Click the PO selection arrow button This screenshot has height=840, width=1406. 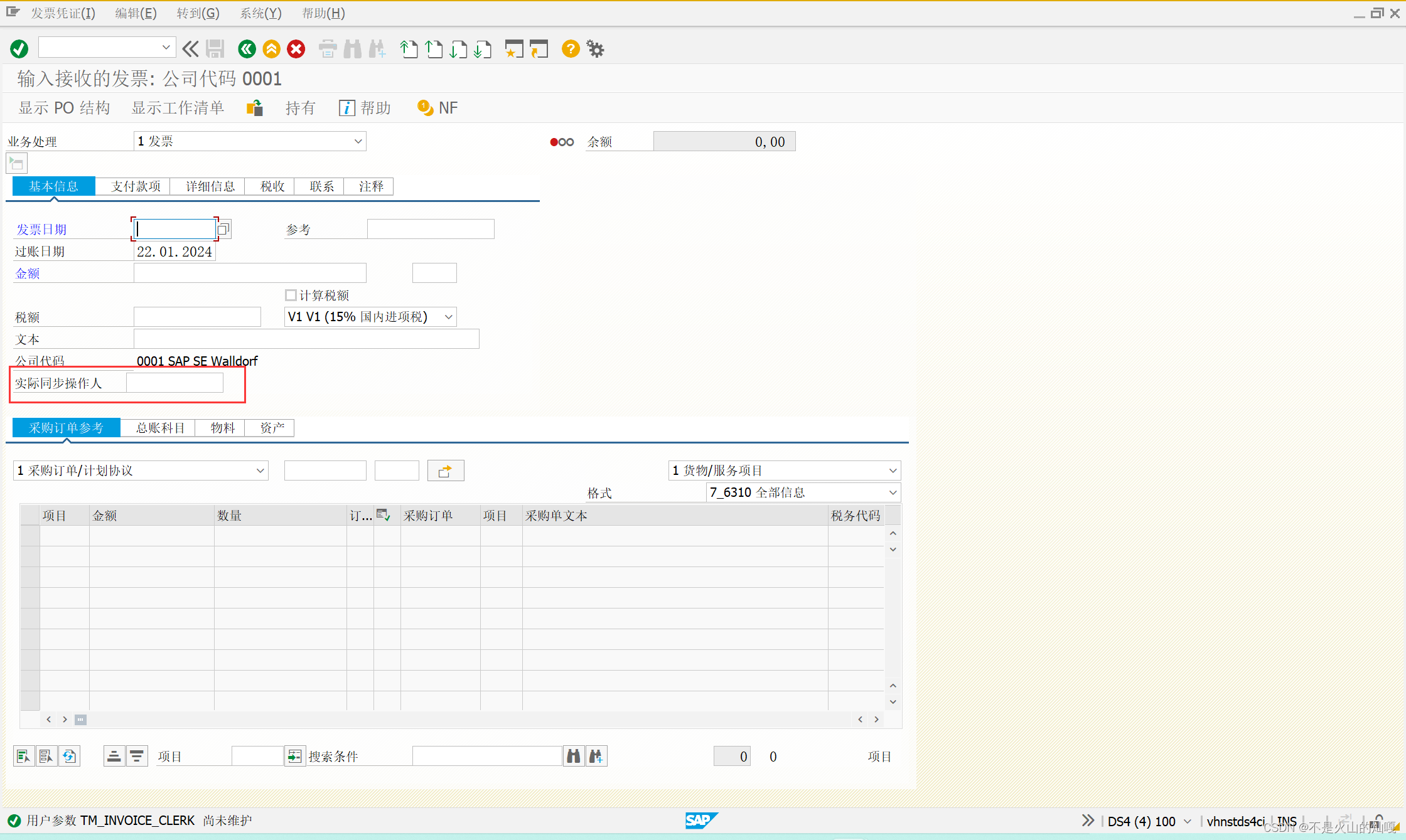click(445, 471)
